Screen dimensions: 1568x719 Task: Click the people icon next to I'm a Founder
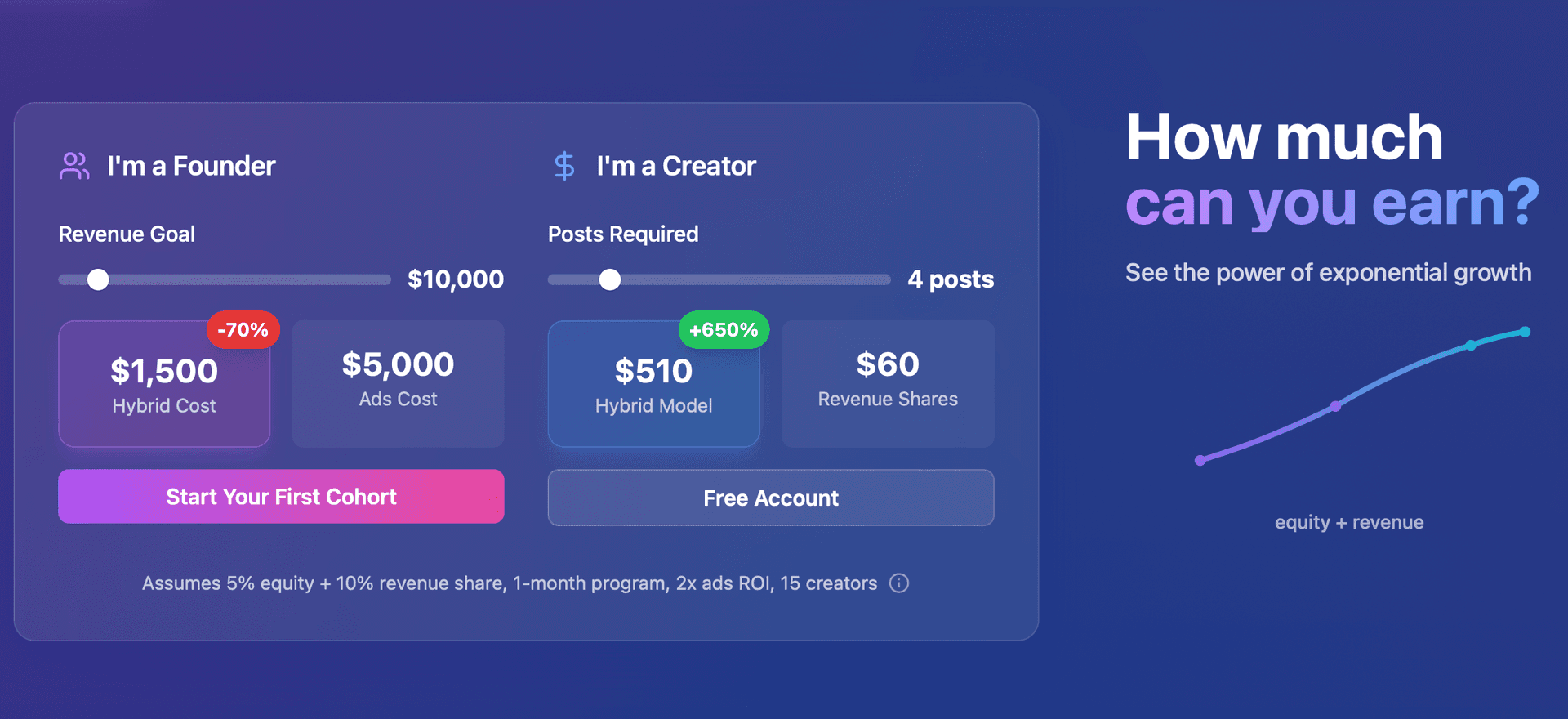pos(74,166)
